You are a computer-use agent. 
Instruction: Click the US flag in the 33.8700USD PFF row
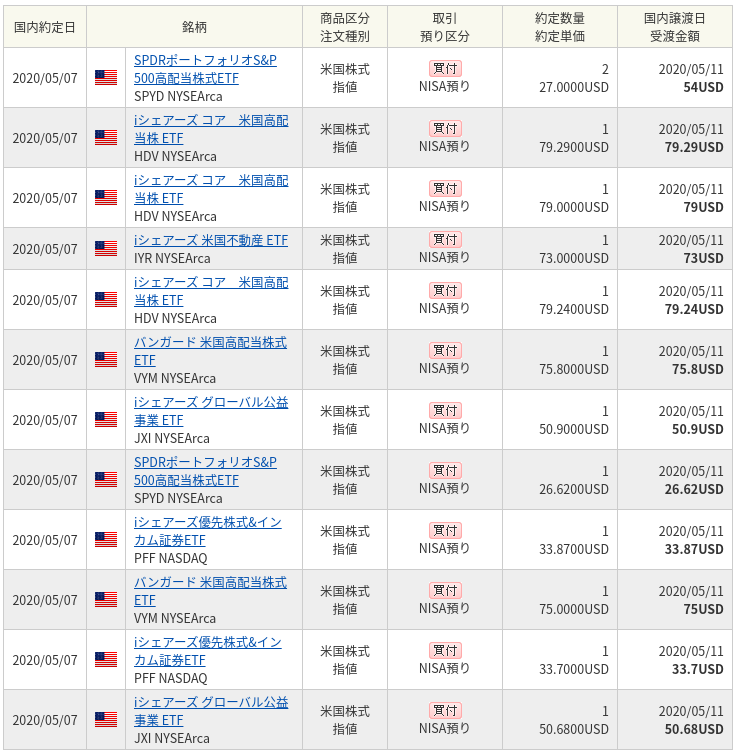[x=106, y=540]
